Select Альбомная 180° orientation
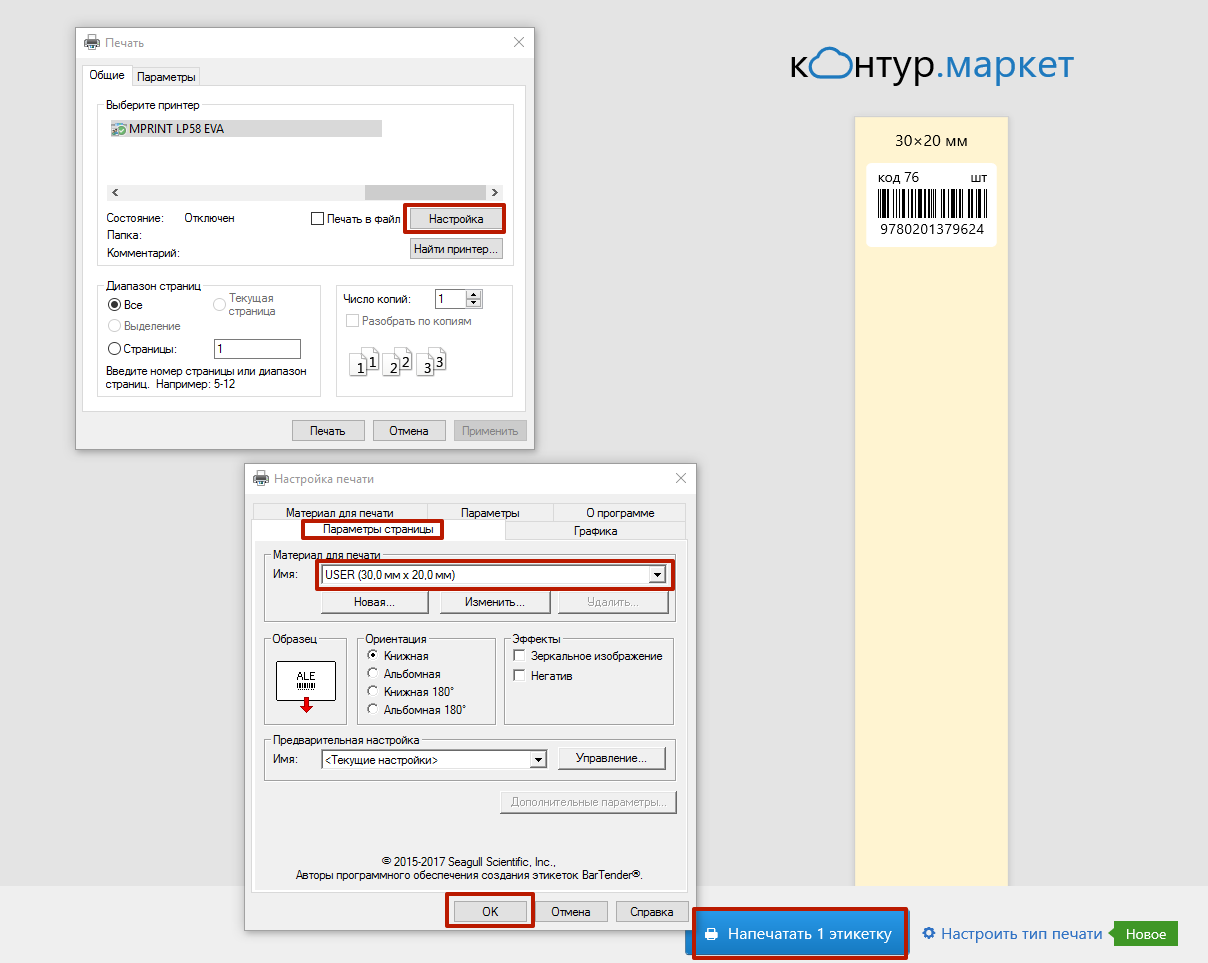 coord(374,710)
